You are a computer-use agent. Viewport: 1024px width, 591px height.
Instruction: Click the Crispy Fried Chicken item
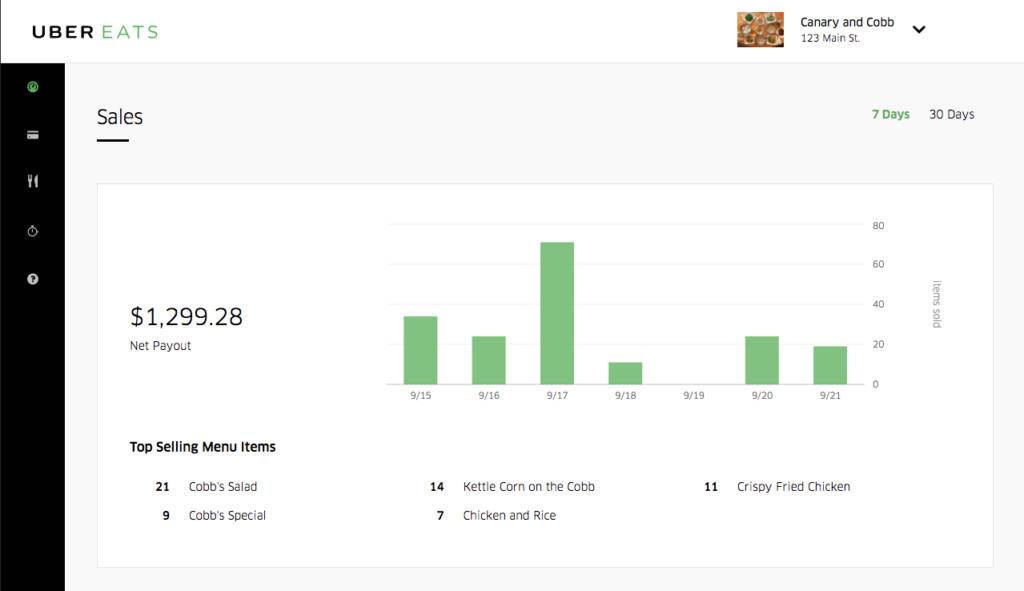(793, 487)
